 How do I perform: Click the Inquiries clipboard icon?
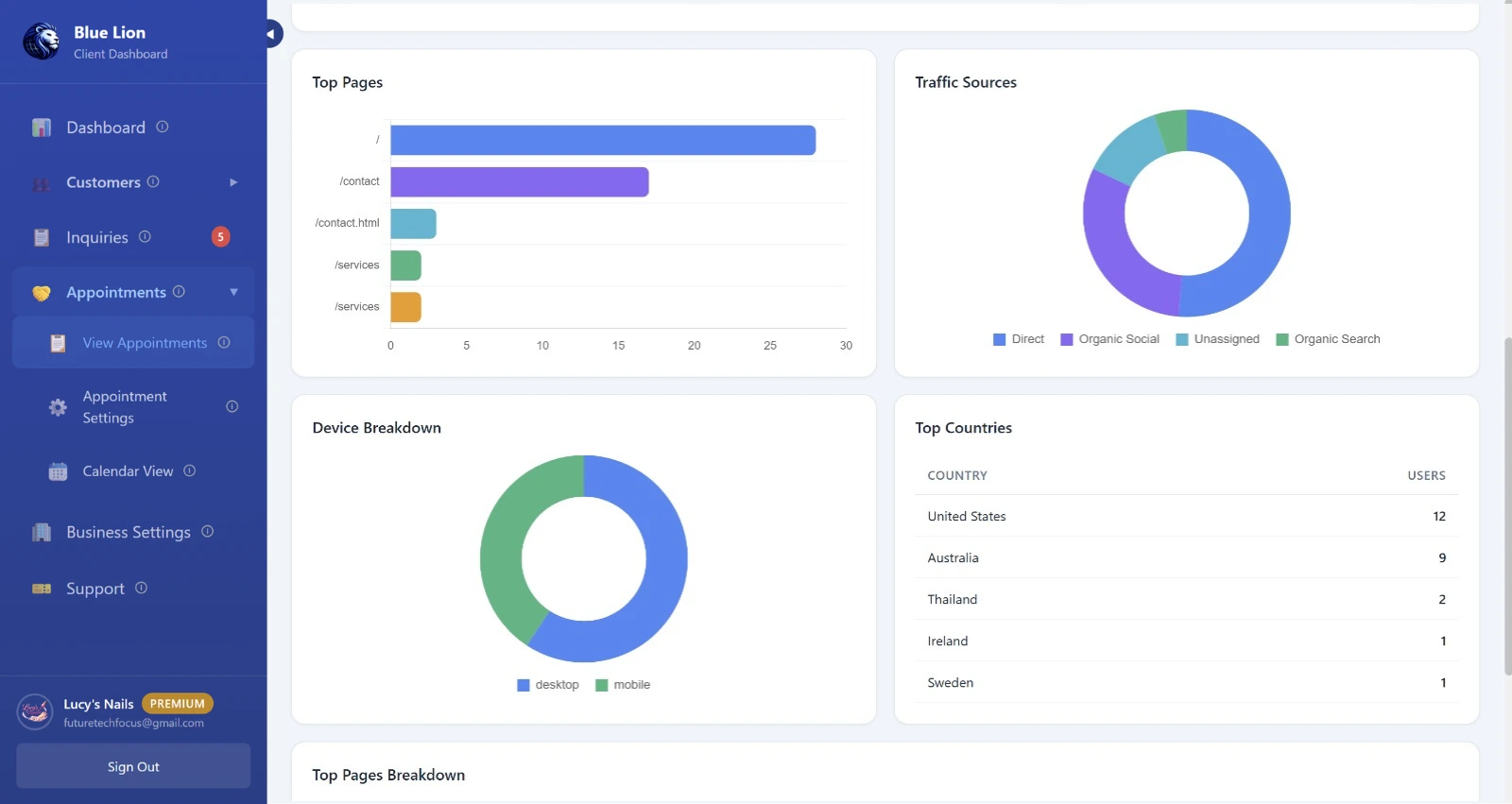point(42,238)
